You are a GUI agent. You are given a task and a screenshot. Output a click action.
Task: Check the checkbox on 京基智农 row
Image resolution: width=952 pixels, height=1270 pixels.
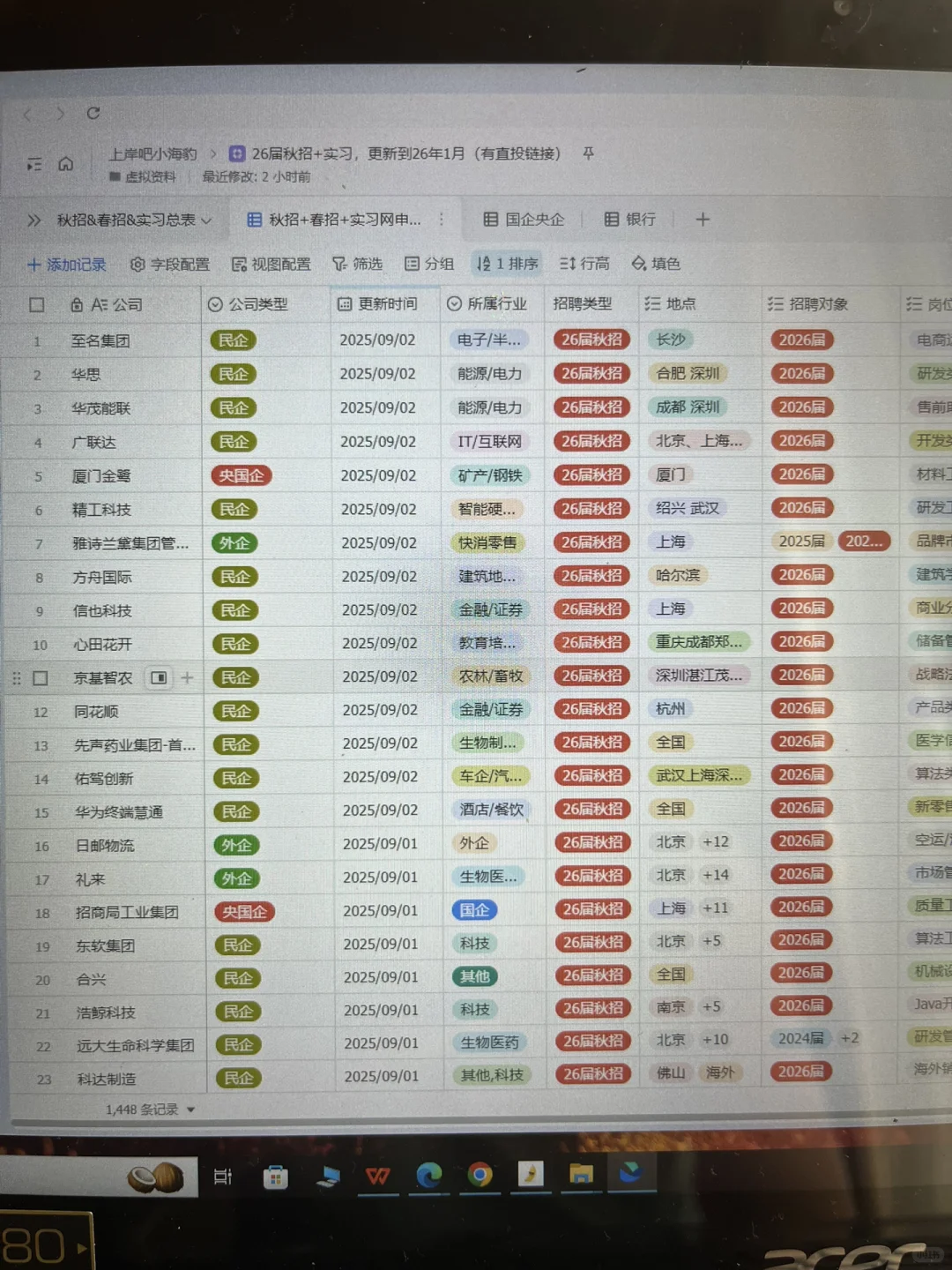[40, 678]
